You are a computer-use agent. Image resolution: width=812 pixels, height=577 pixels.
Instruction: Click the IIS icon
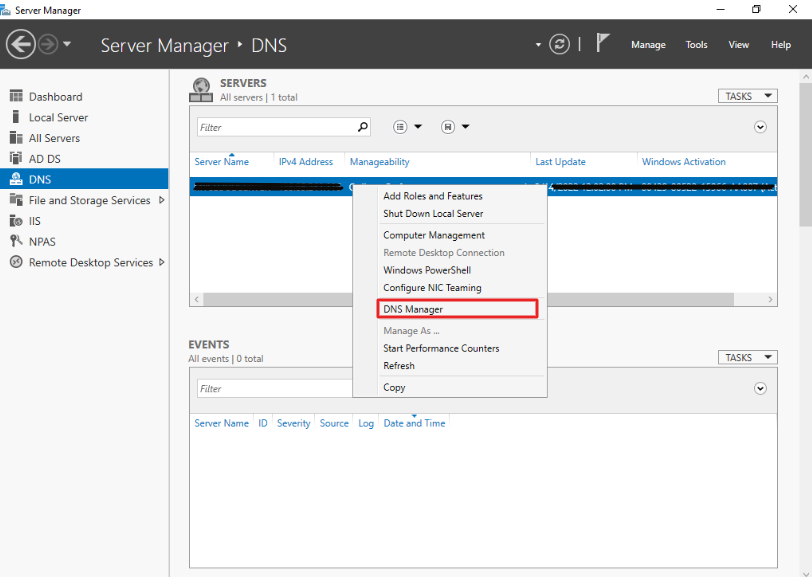click(x=16, y=221)
